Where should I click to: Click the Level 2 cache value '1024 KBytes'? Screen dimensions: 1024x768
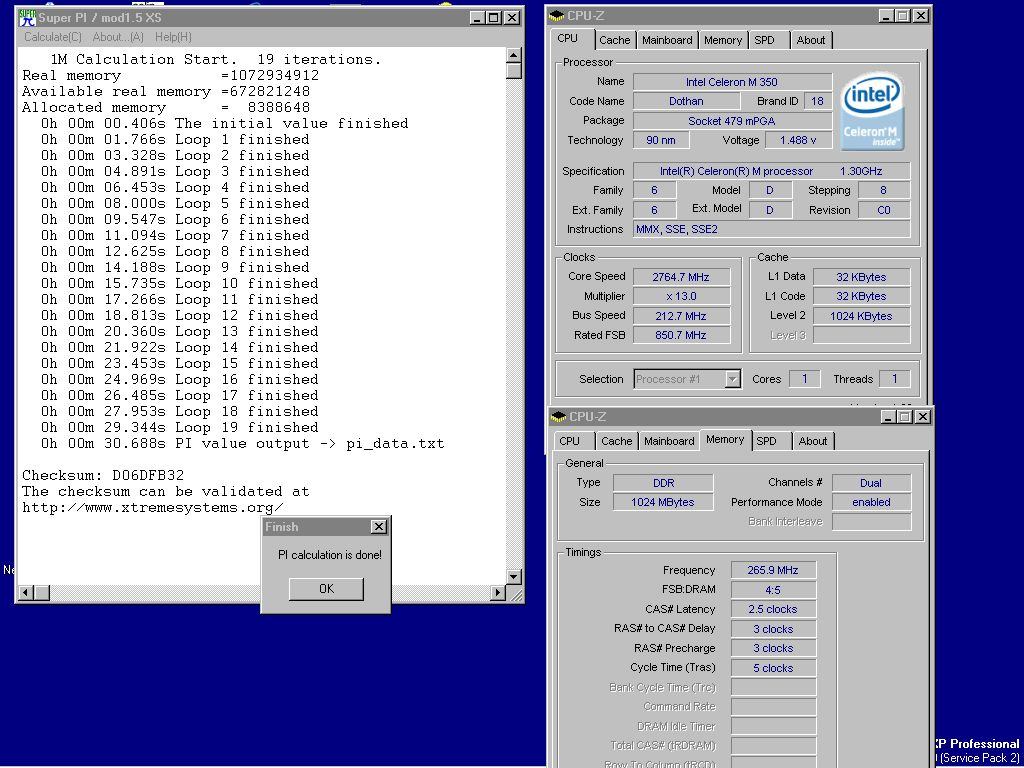861,316
